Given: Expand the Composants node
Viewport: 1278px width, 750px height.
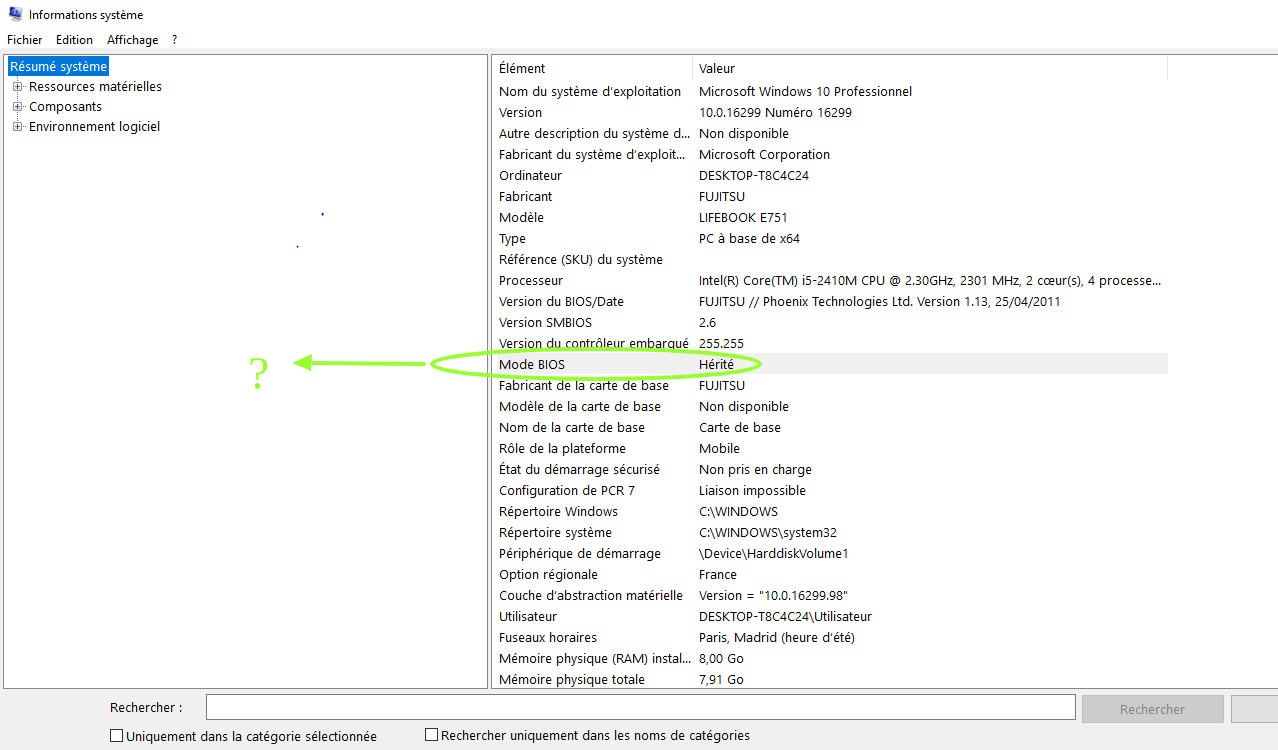Looking at the screenshot, I should click(x=17, y=107).
